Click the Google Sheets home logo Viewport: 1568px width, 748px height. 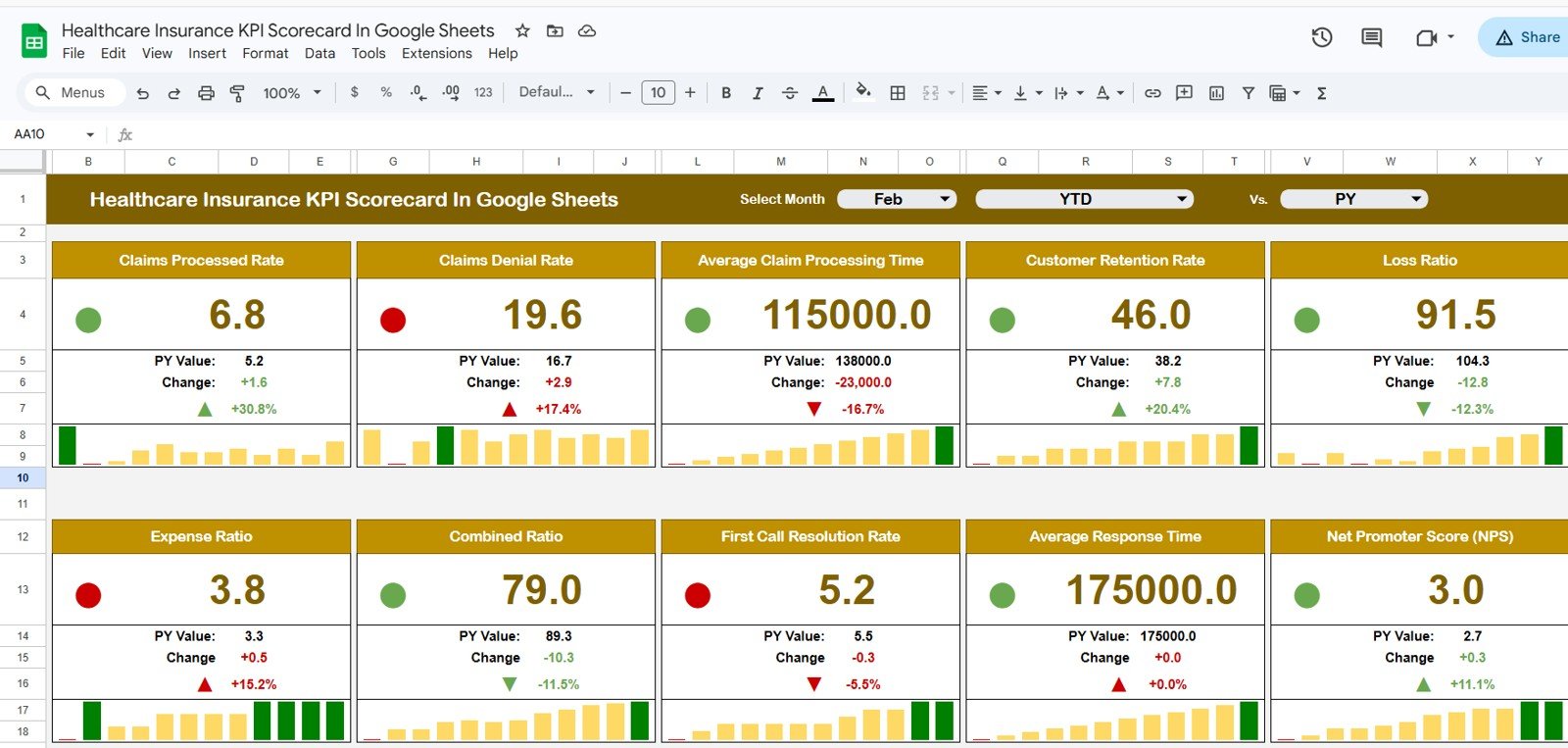pos(34,41)
